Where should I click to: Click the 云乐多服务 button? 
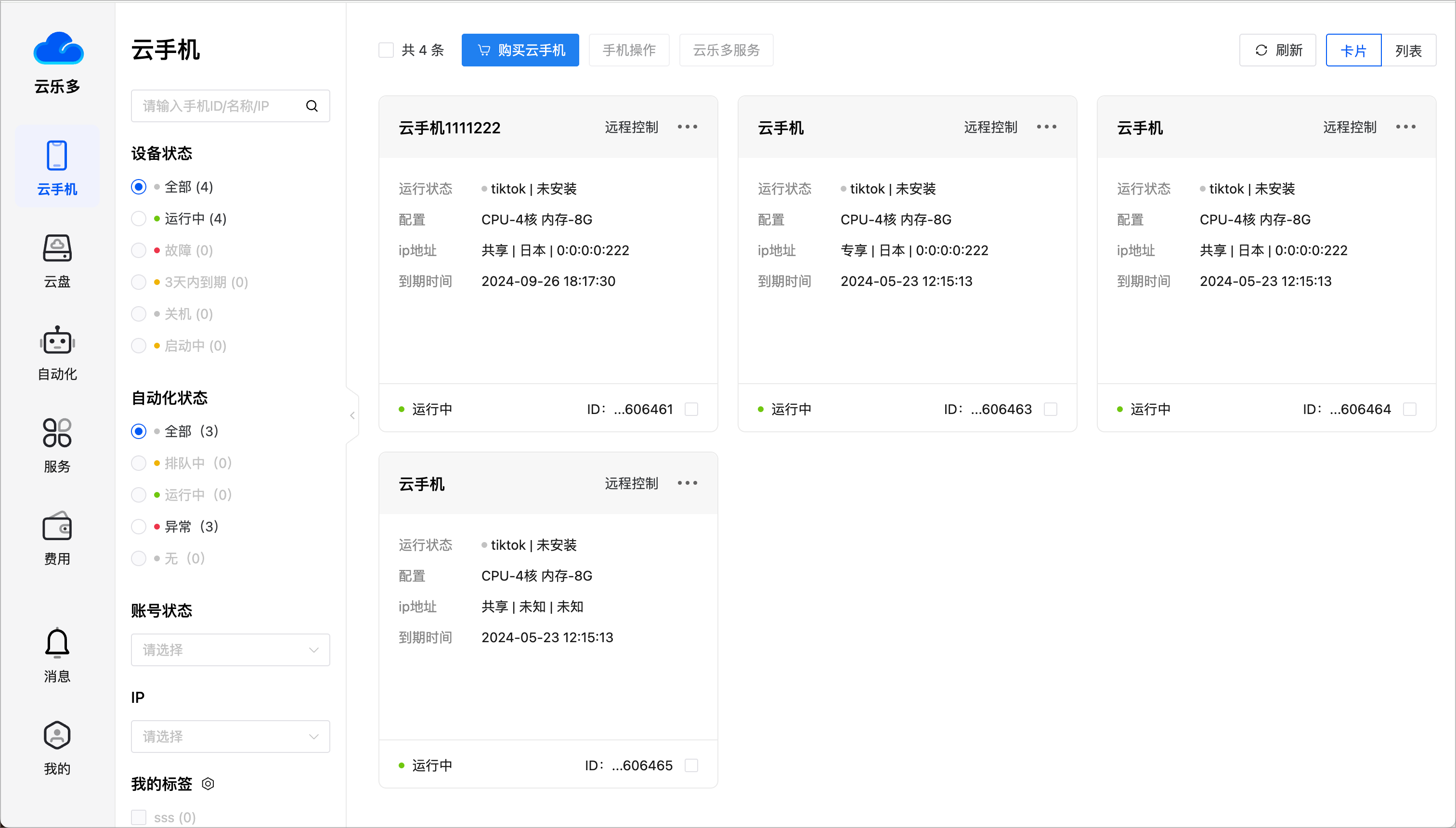[726, 50]
